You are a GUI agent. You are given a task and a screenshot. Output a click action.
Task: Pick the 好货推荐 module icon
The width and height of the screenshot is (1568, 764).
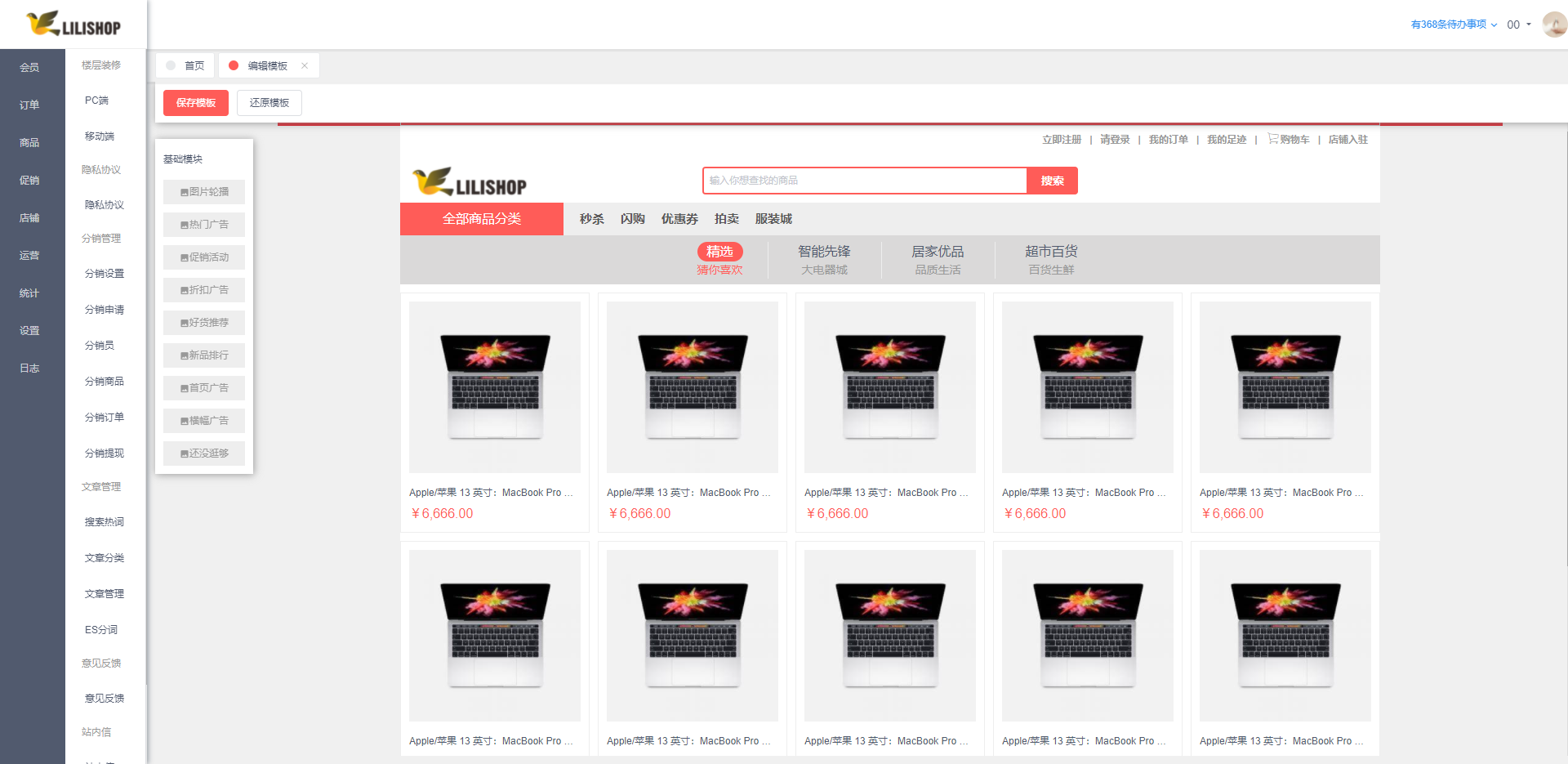(185, 323)
